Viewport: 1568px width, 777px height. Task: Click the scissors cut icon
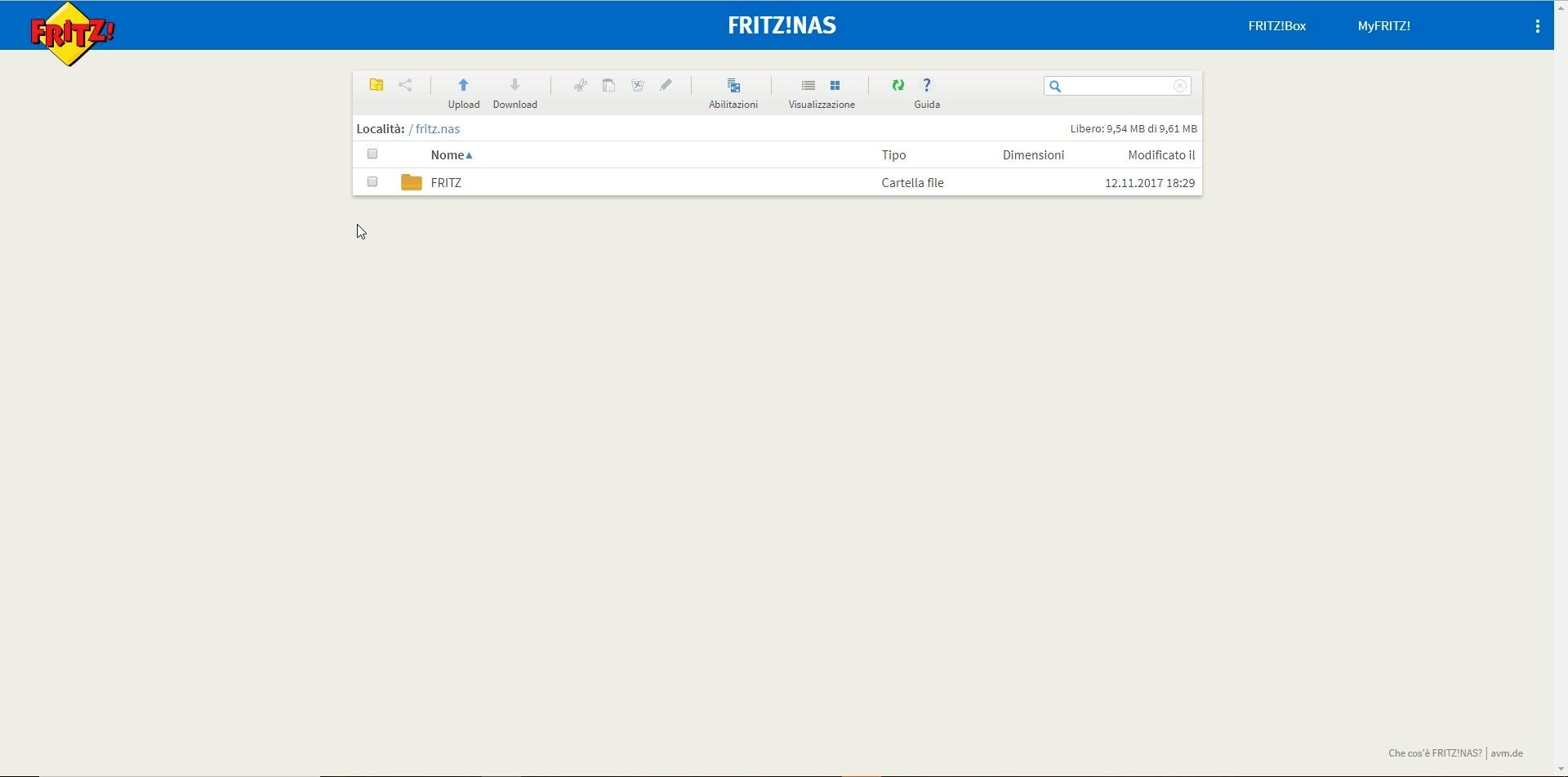click(580, 85)
